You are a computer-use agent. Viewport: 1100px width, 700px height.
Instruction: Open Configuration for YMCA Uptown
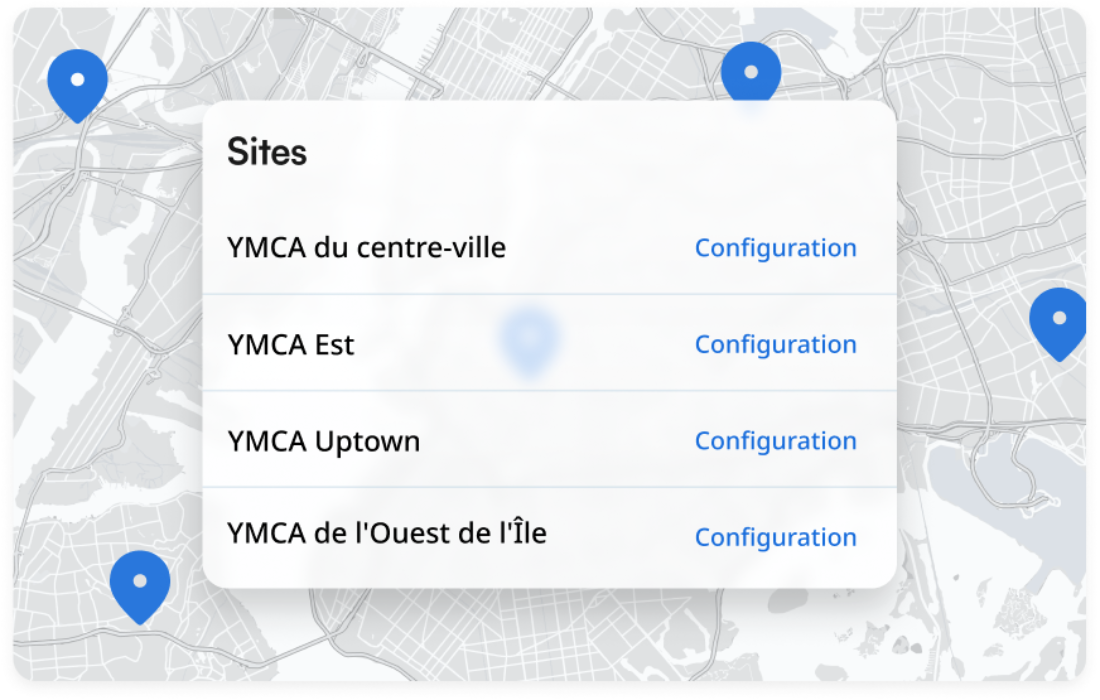tap(775, 441)
